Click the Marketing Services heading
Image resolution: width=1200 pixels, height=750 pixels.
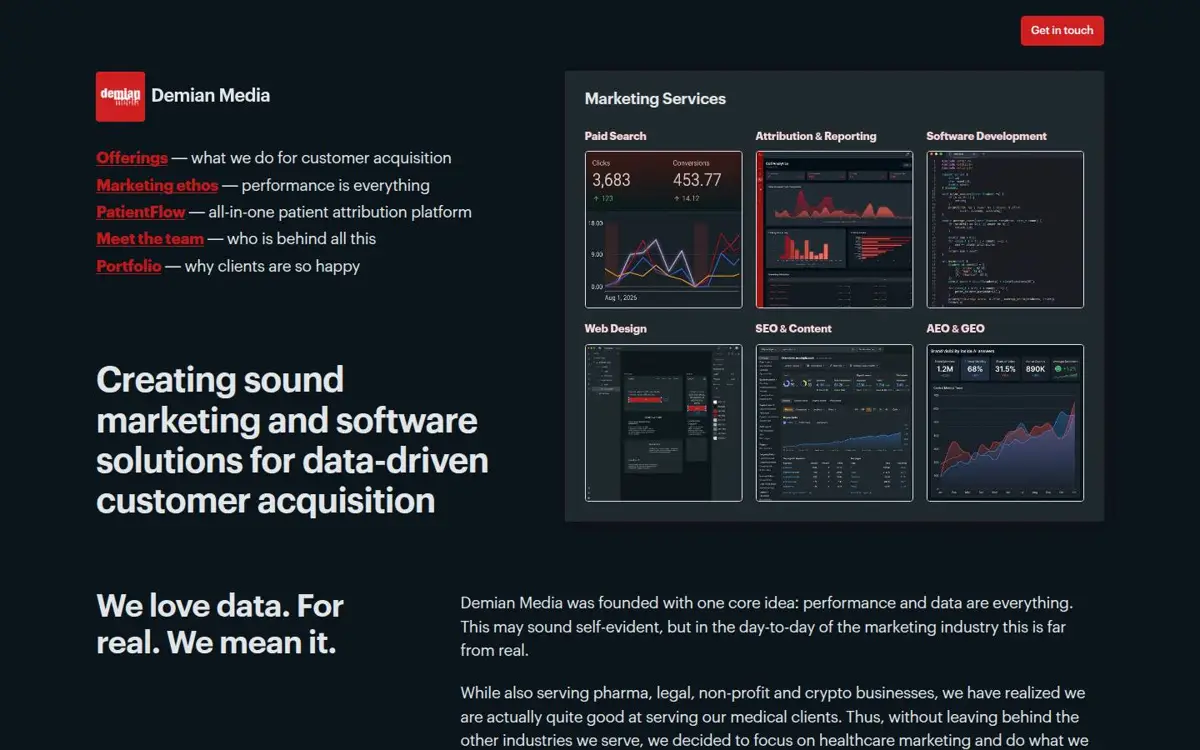[x=655, y=99]
